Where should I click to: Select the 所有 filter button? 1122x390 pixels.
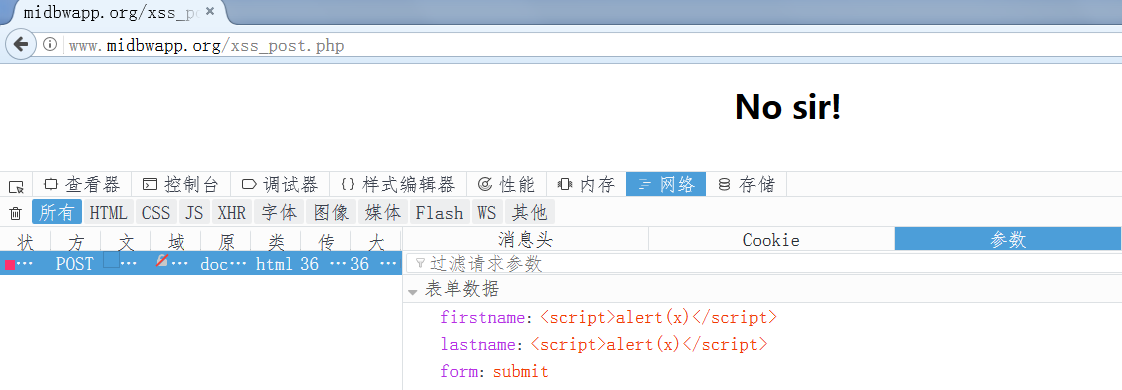click(57, 213)
